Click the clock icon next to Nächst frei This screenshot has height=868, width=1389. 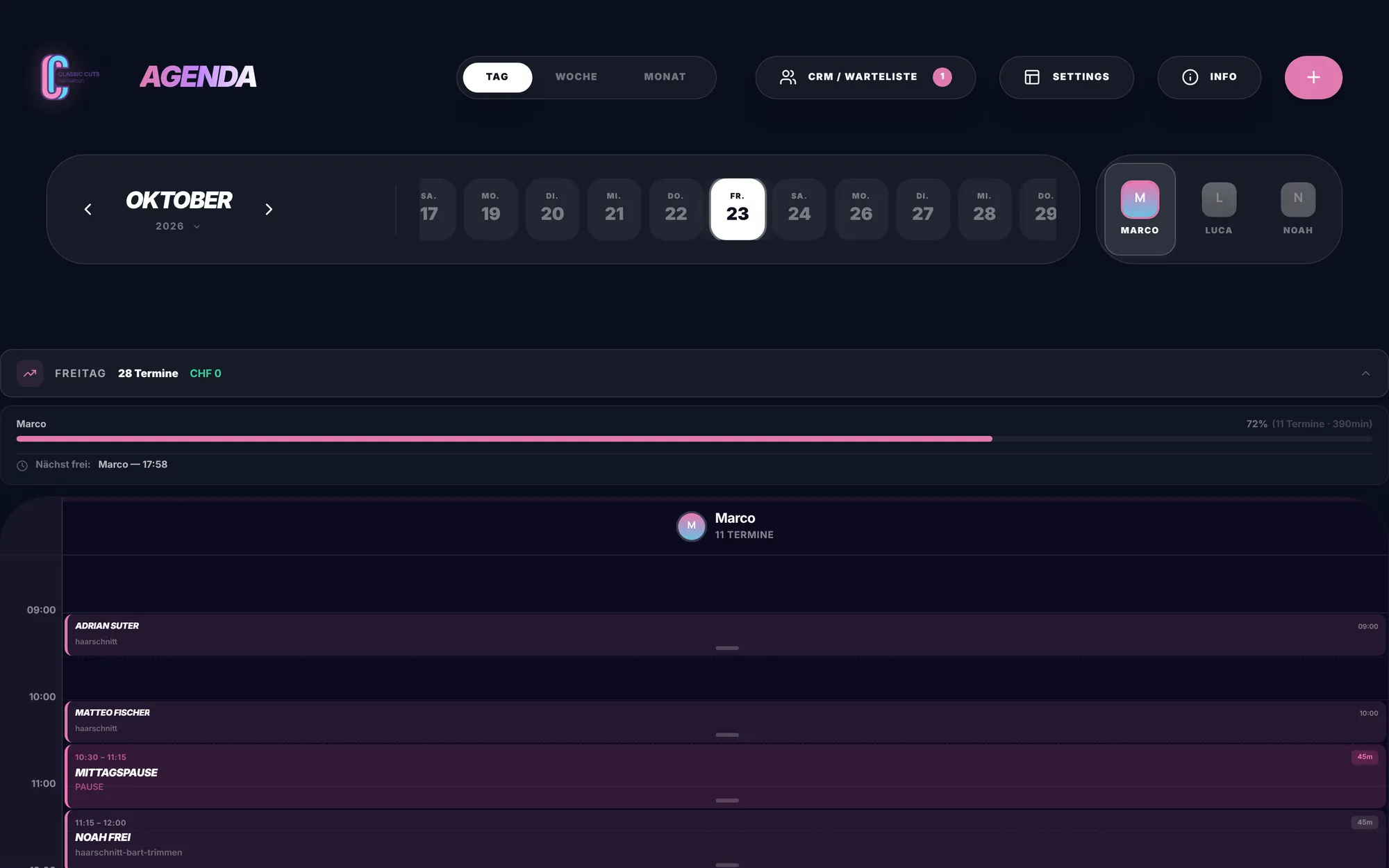[x=22, y=465]
